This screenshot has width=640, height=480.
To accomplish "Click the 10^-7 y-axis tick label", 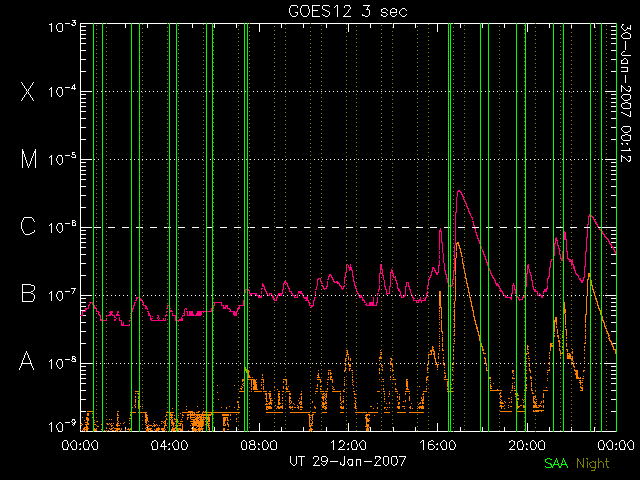I will coord(62,295).
